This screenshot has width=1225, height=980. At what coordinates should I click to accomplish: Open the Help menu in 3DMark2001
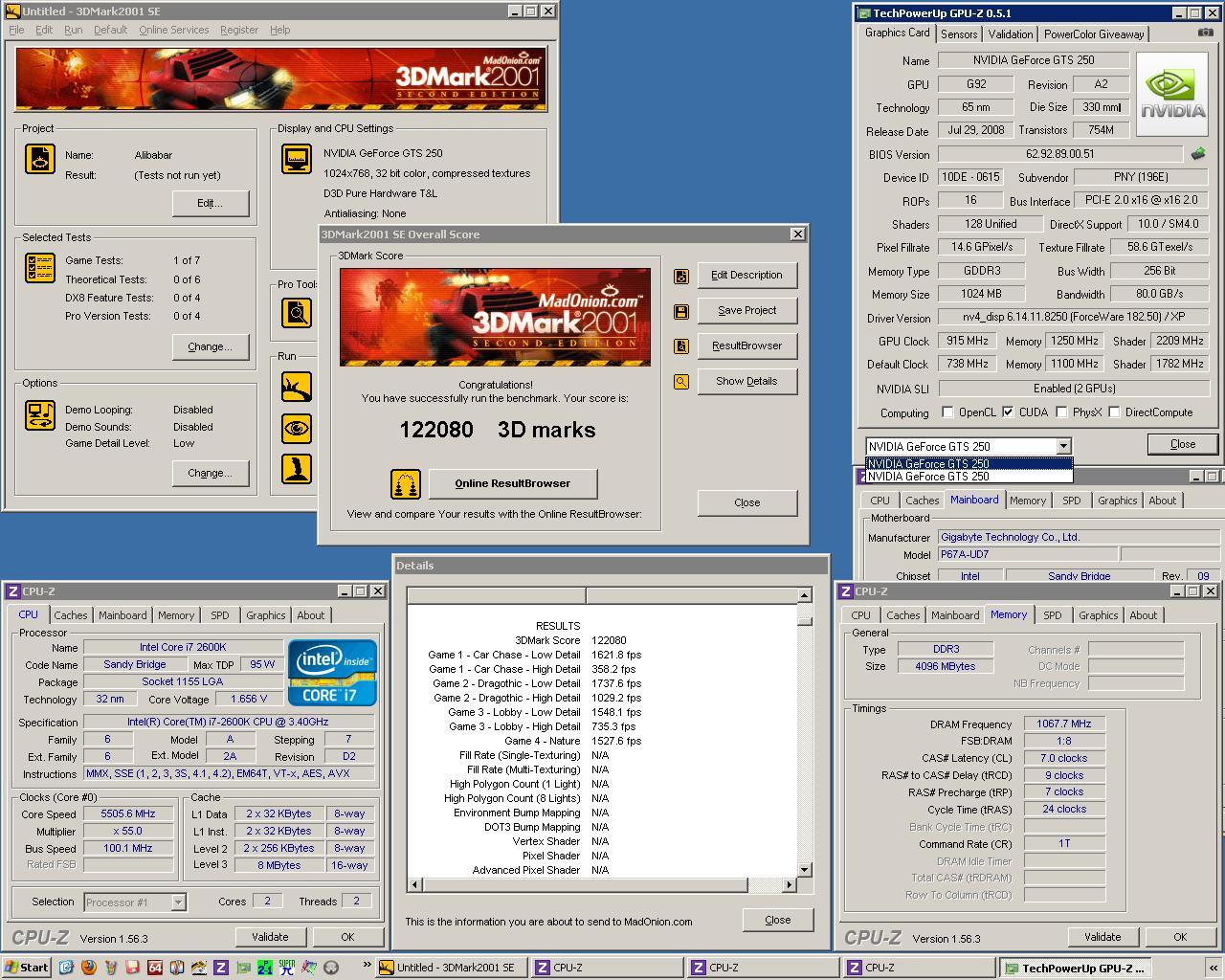coord(279,30)
